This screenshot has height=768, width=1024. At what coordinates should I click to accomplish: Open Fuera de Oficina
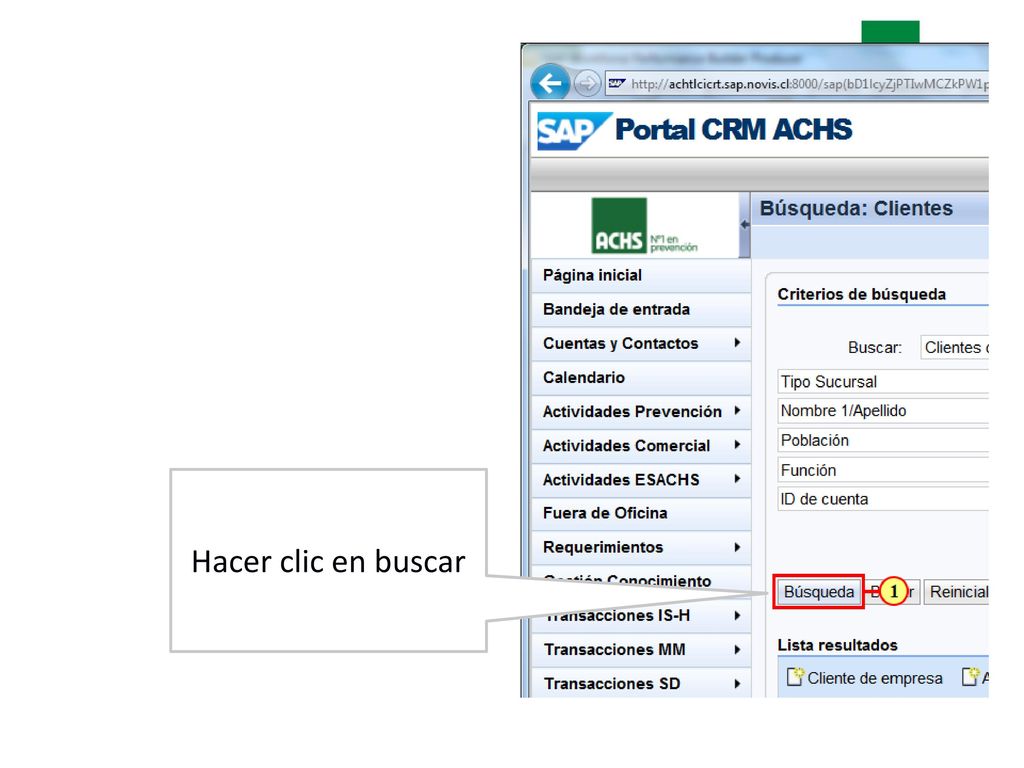[x=641, y=513]
